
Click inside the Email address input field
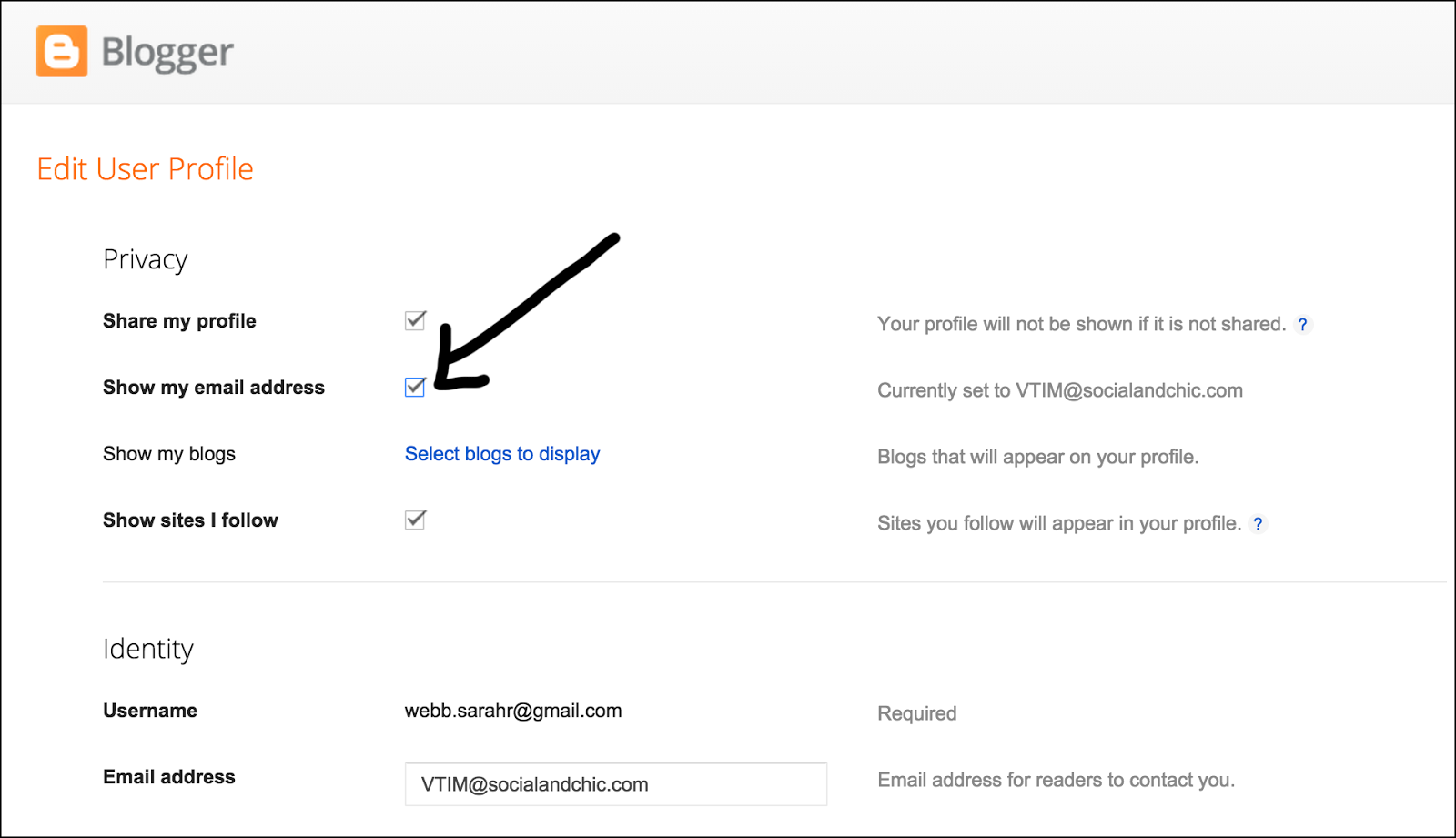point(615,783)
